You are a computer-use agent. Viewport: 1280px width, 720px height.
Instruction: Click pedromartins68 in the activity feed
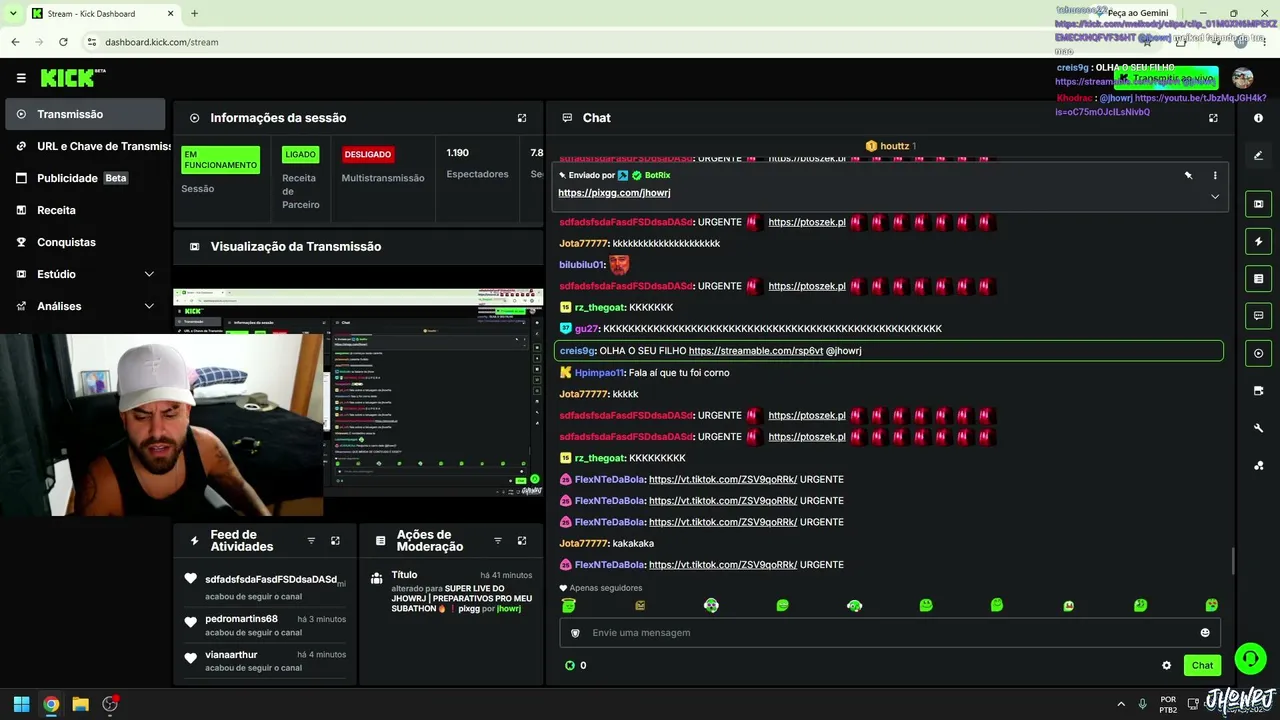tap(241, 619)
